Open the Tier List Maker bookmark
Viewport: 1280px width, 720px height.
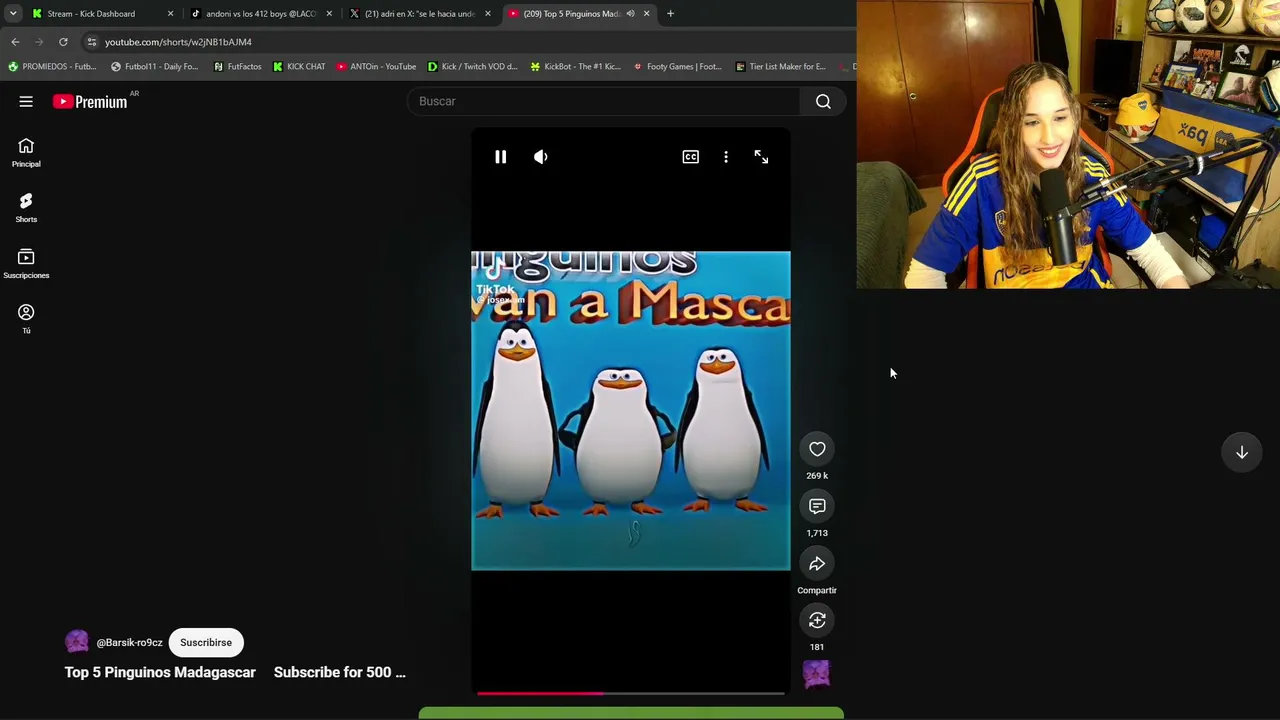point(780,67)
